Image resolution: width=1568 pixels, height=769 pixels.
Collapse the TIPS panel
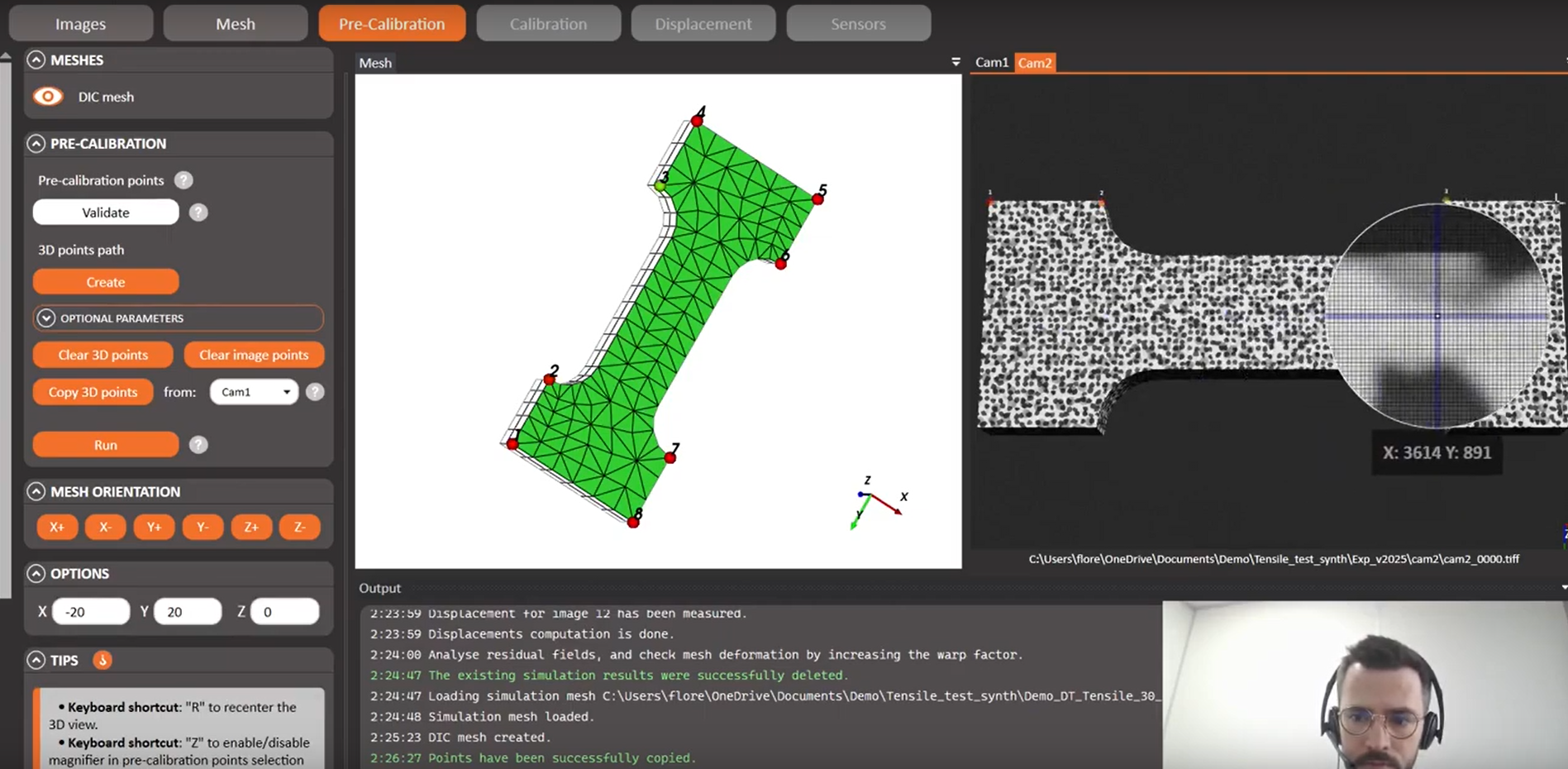pyautogui.click(x=36, y=660)
